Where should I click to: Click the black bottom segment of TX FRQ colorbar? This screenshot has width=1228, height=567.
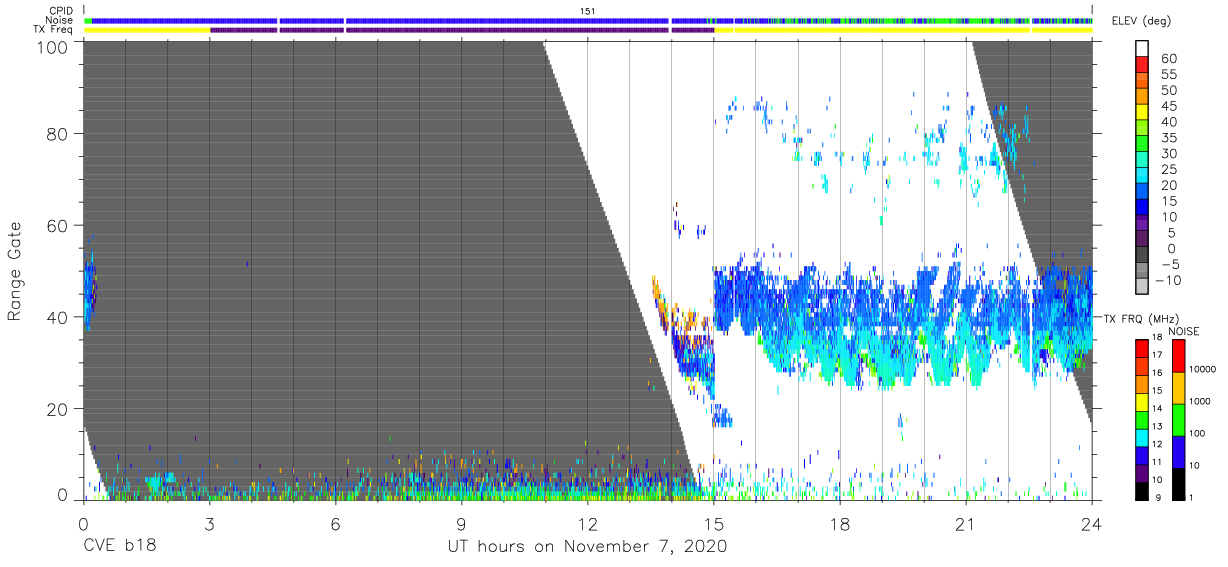1143,490
